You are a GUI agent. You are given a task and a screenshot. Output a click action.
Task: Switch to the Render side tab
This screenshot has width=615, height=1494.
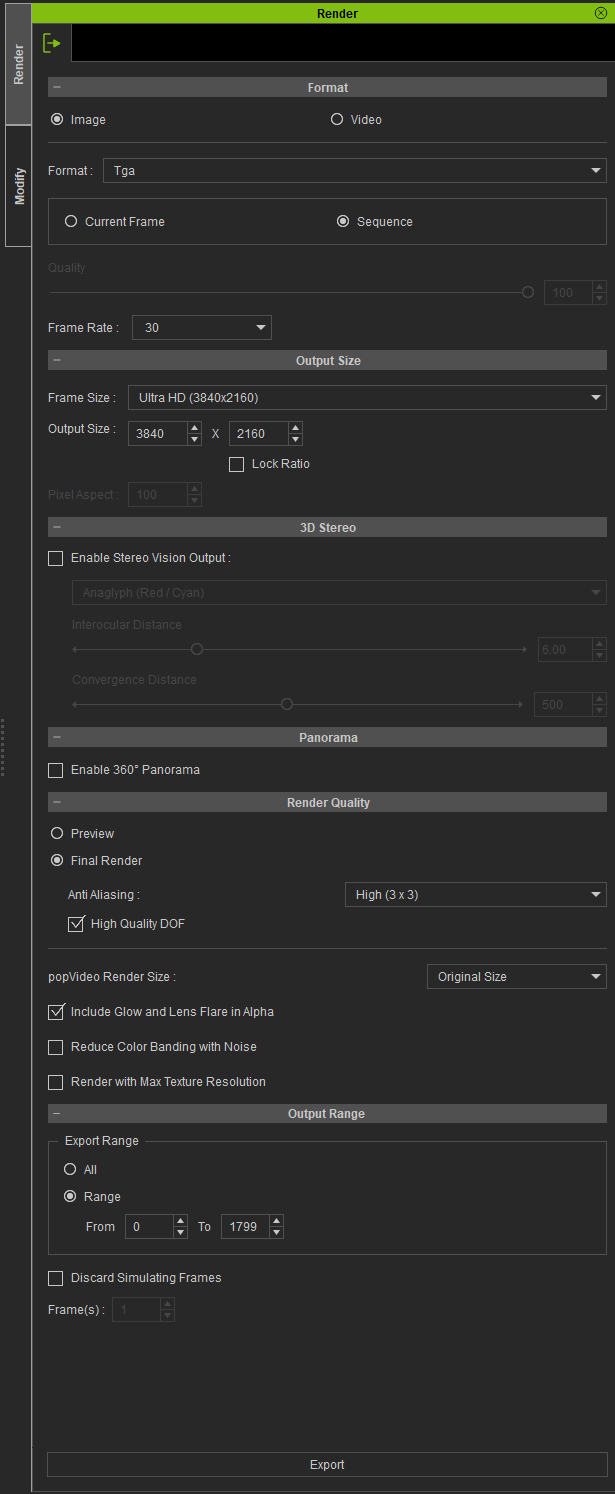19,64
